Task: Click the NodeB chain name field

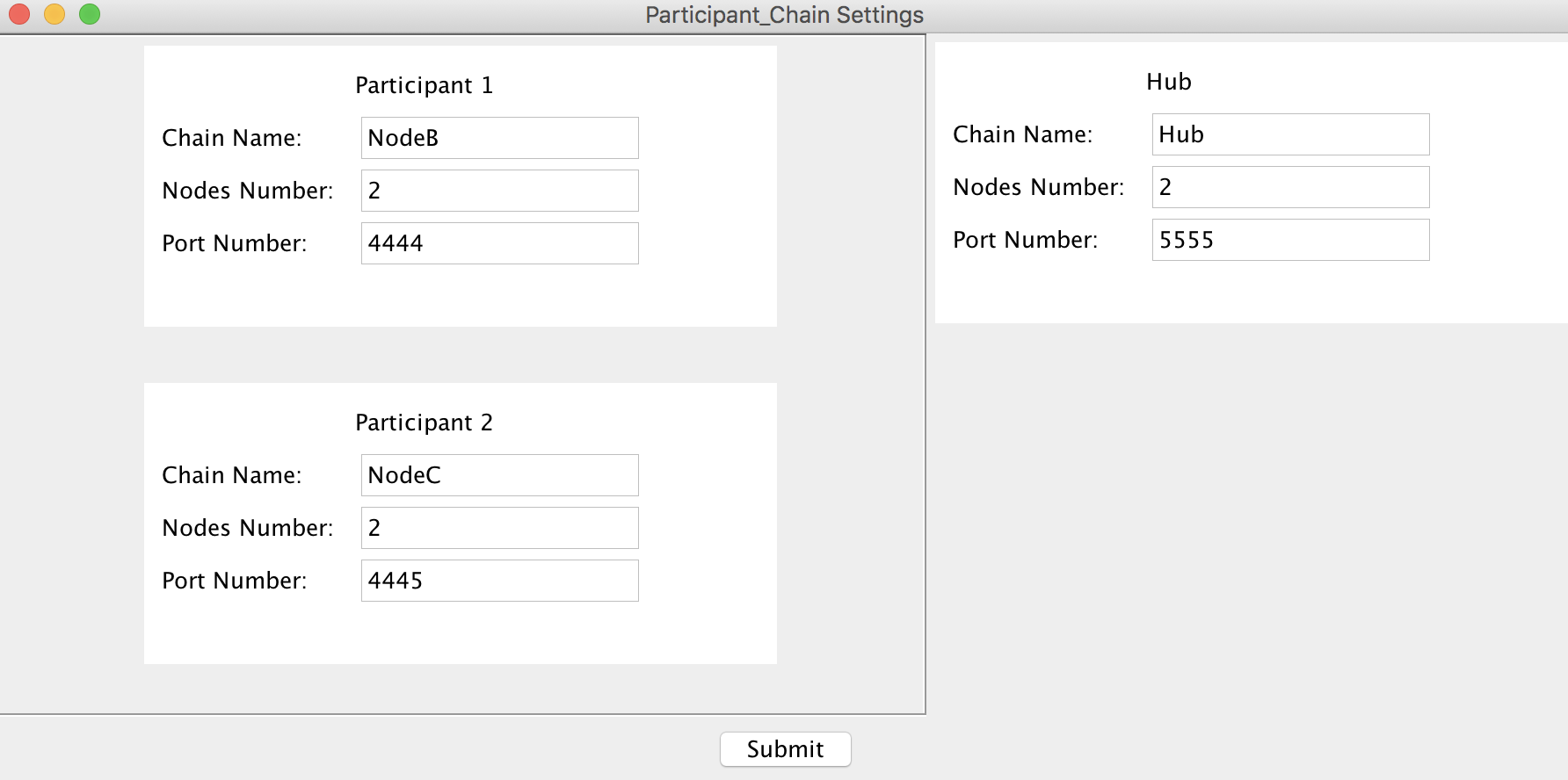Action: 499,138
